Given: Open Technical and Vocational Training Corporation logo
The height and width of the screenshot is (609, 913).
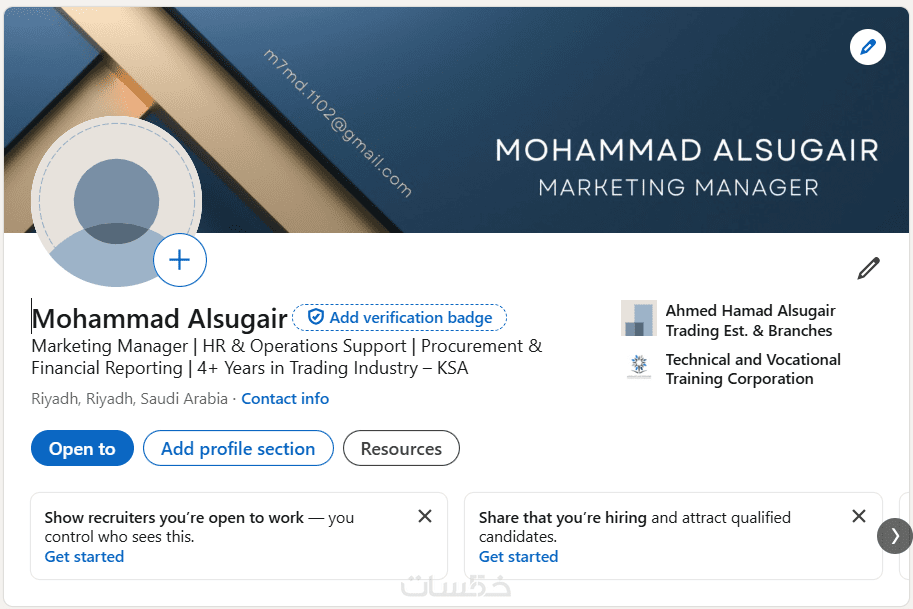Looking at the screenshot, I should (638, 367).
